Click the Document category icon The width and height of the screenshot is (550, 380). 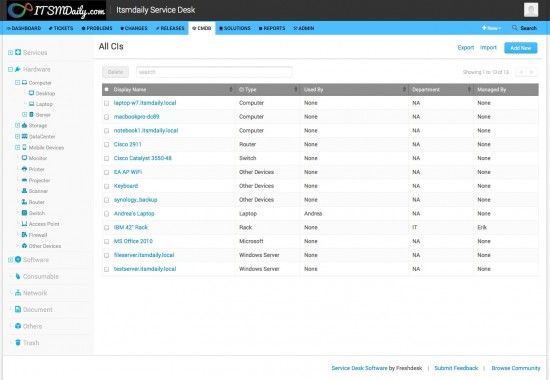point(18,309)
